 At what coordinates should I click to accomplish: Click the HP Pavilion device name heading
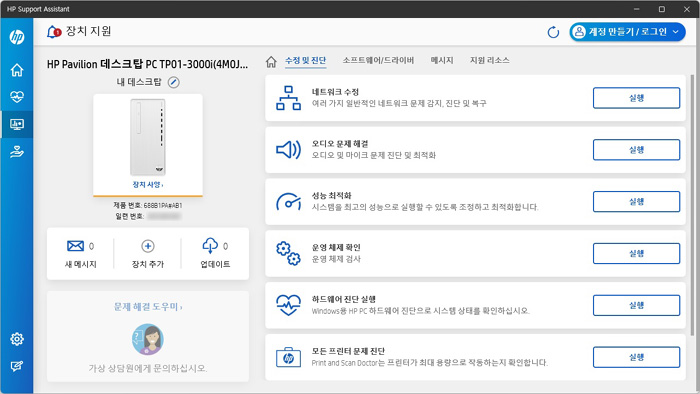(148, 64)
